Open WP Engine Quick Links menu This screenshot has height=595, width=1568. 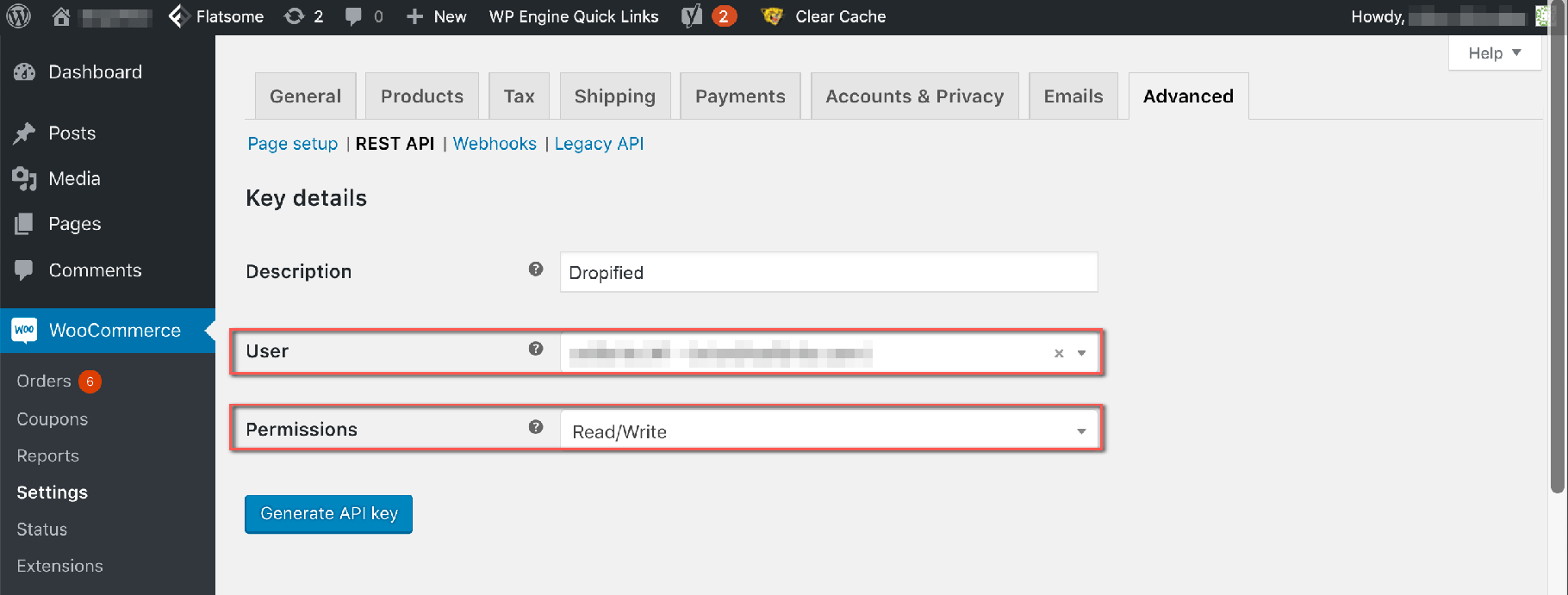574,16
